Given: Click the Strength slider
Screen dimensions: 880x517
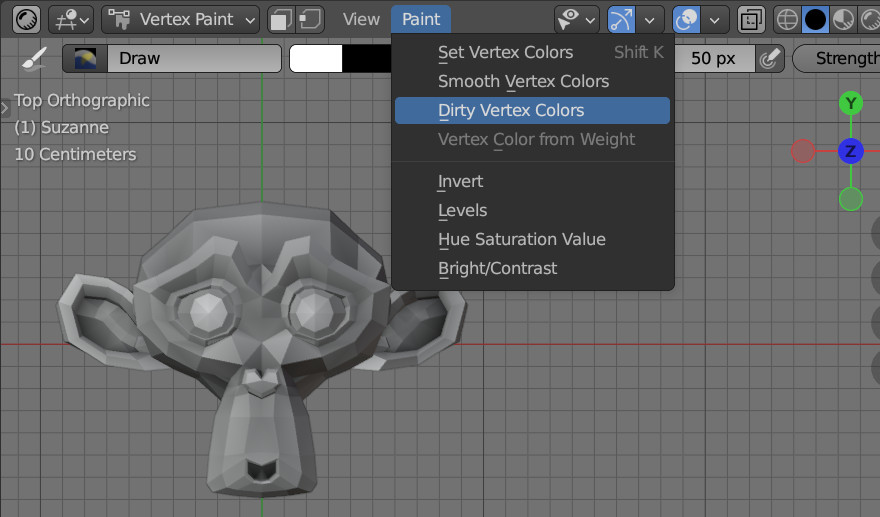Looking at the screenshot, I should [836, 58].
